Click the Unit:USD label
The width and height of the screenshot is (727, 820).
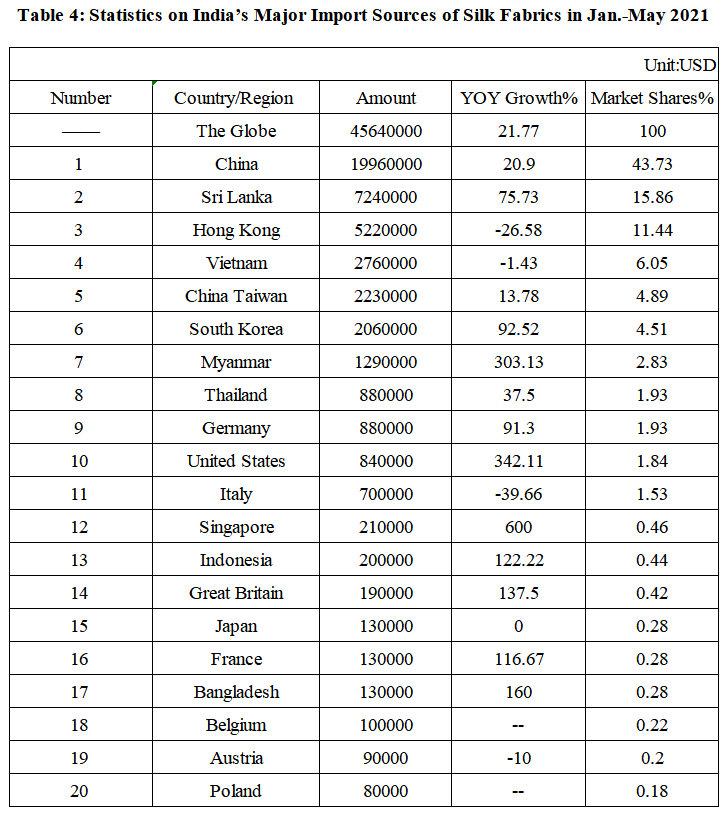680,65
